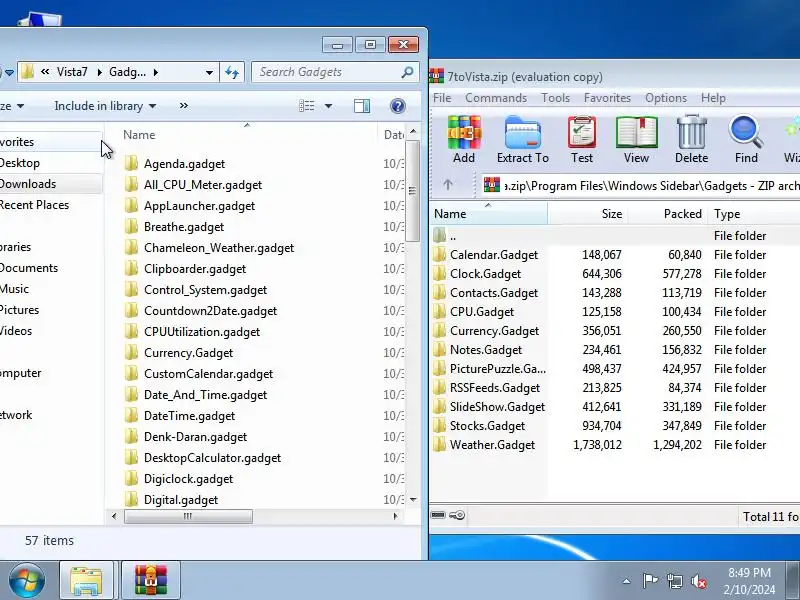The height and width of the screenshot is (600, 800).
Task: Open the WinRAR Options menu
Action: coord(666,98)
